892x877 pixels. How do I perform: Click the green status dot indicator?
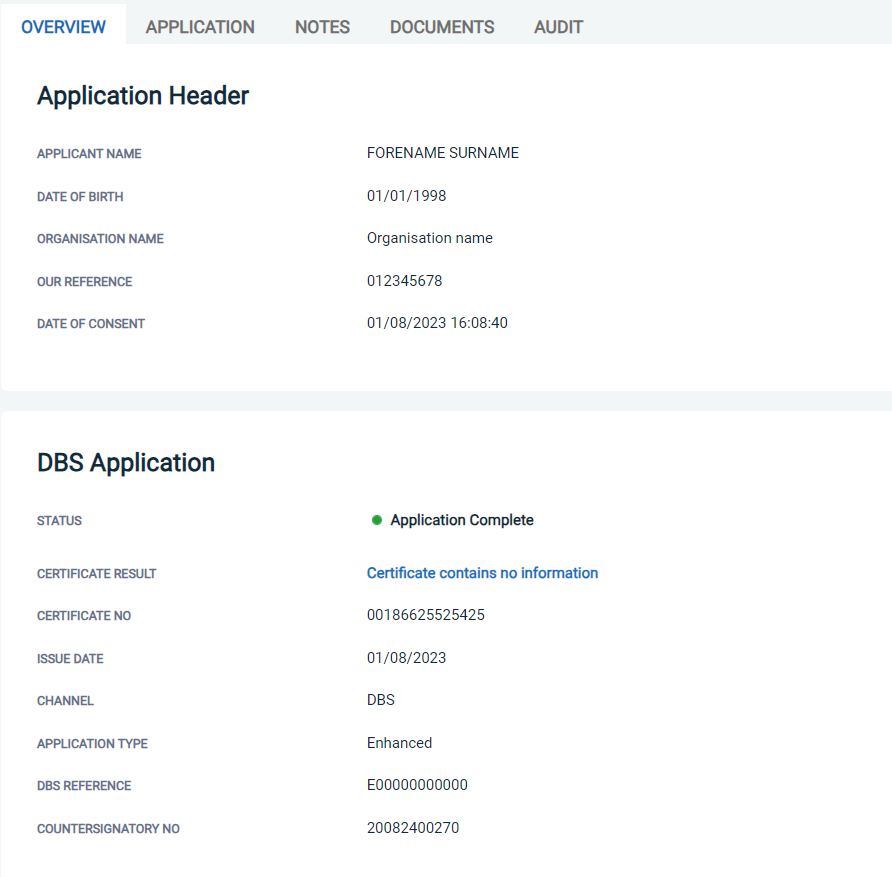[x=377, y=520]
